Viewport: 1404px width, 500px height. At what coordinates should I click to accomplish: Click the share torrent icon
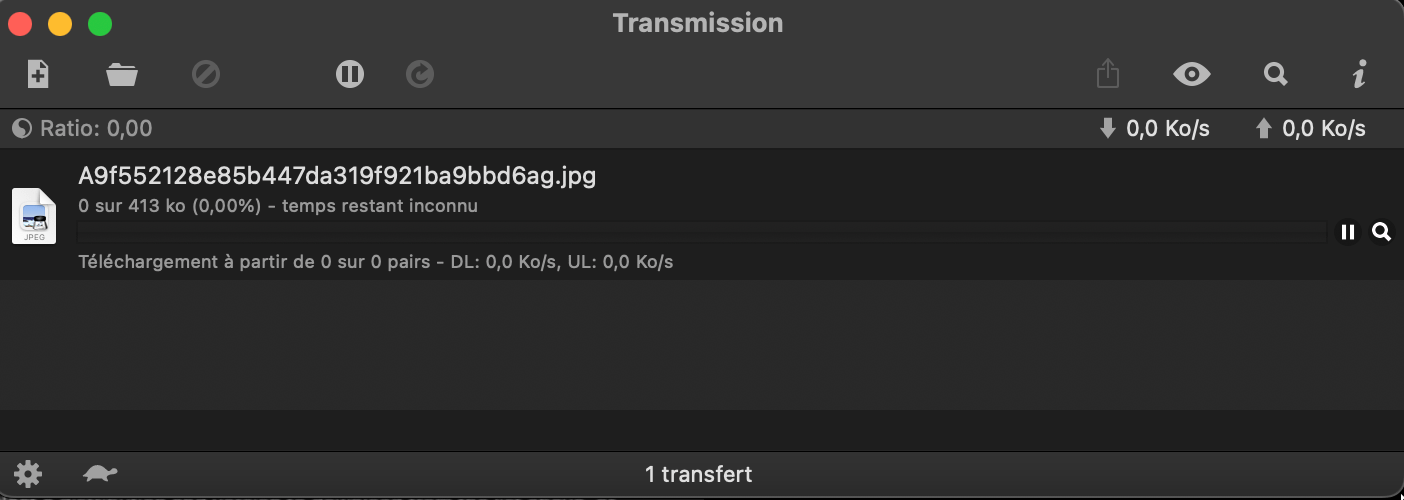pyautogui.click(x=1107, y=75)
